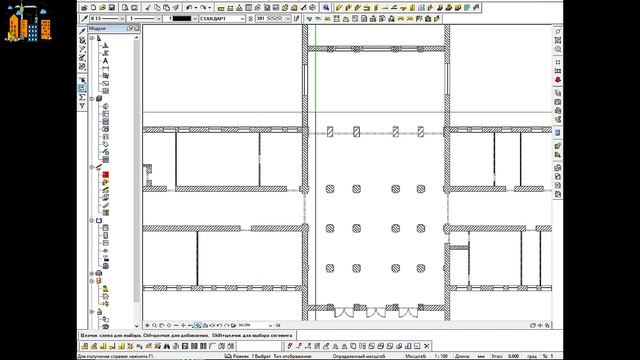Click the Угол 0.000 field in status bar
Screen dimensions: 640x360
[x=505, y=356]
